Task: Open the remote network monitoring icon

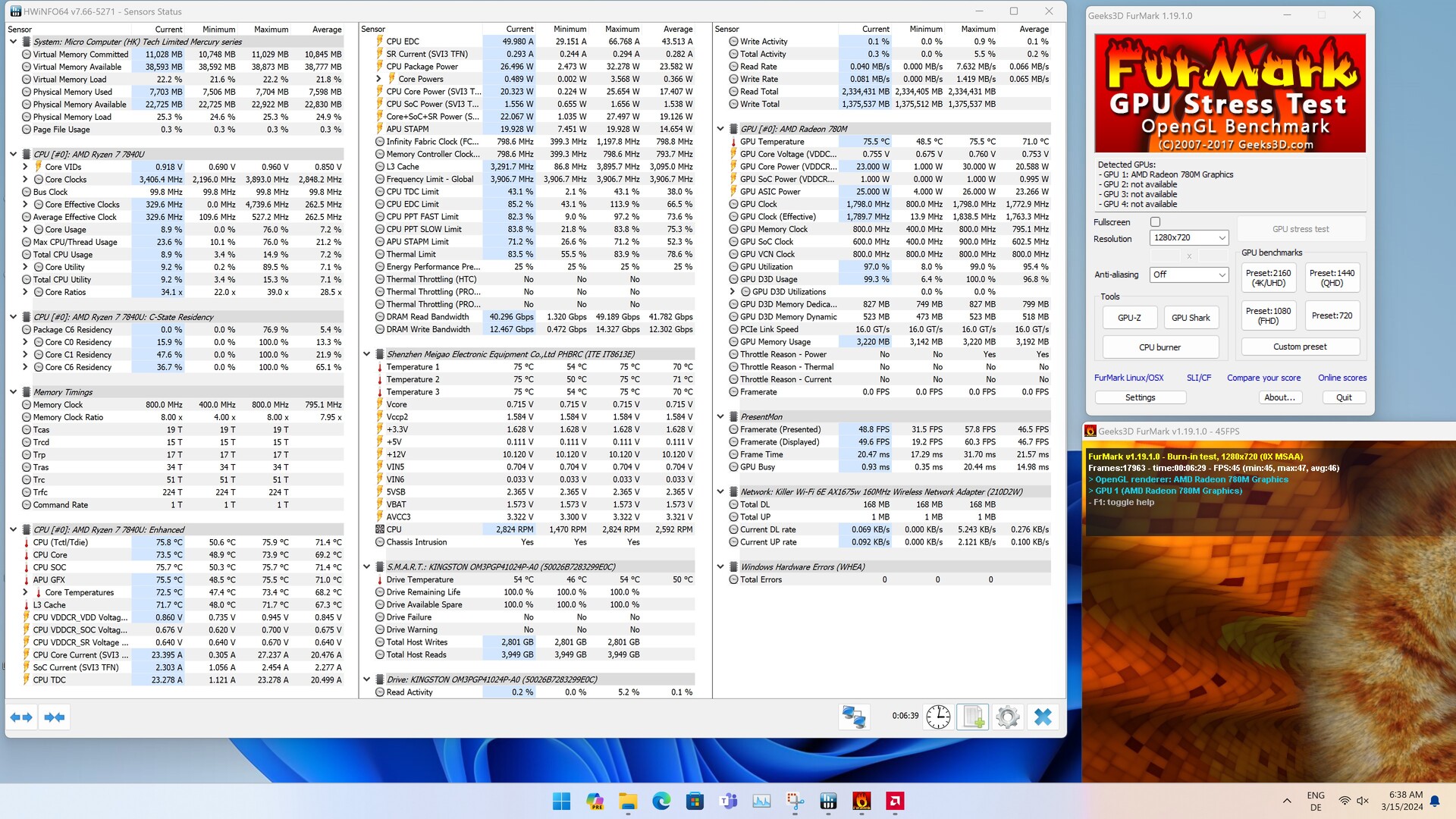Action: pos(854,717)
